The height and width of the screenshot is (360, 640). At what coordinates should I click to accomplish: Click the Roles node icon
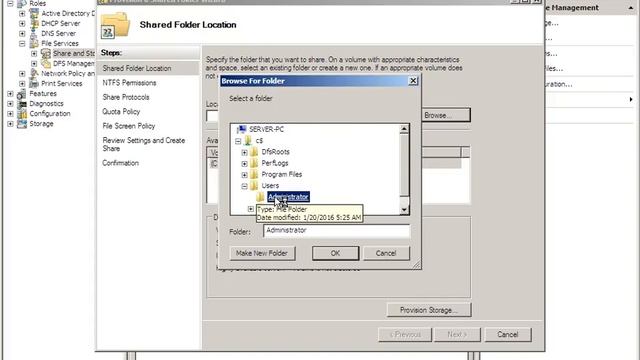[22, 4]
